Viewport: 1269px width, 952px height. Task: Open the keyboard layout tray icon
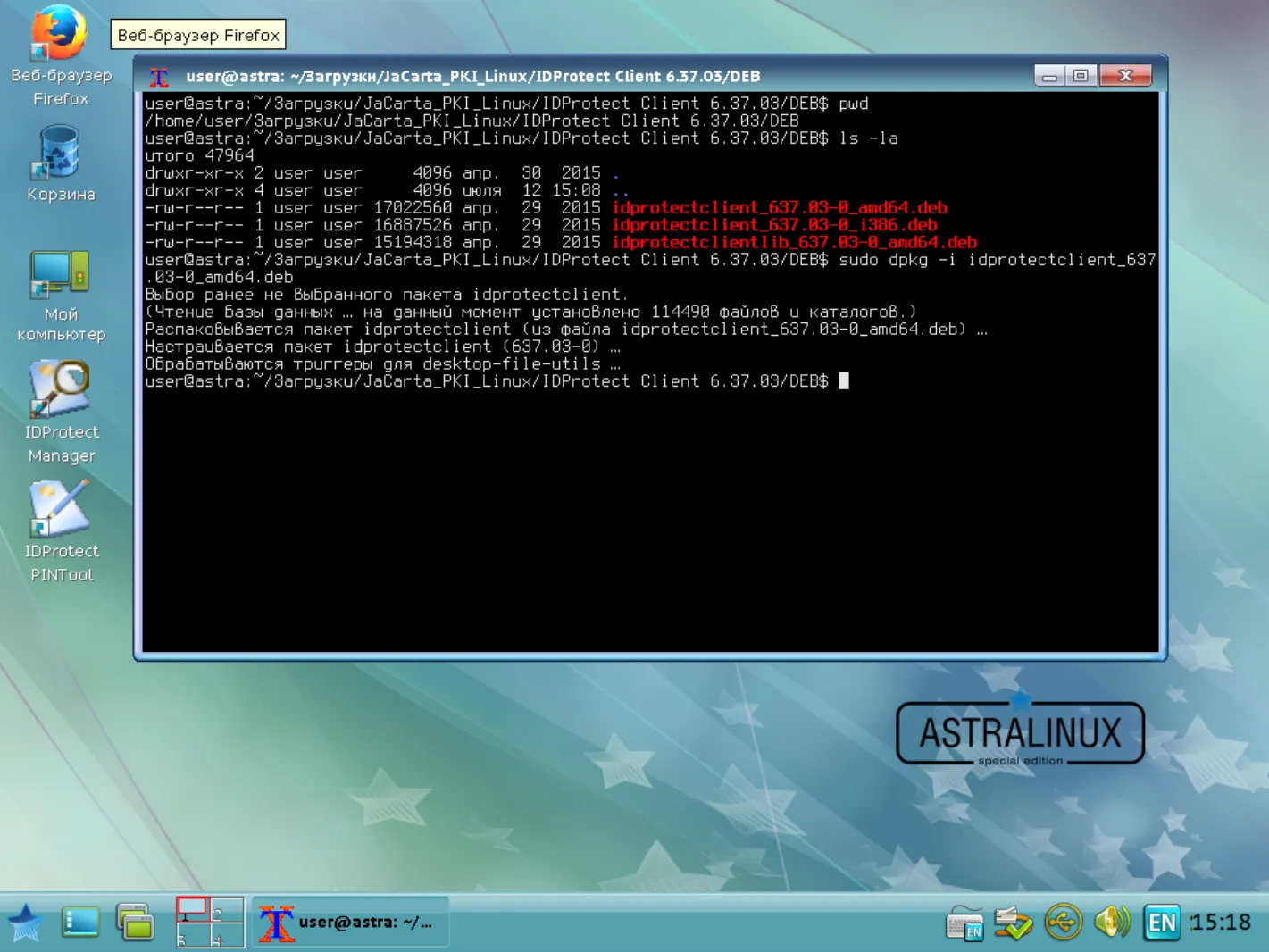pyautogui.click(x=965, y=923)
